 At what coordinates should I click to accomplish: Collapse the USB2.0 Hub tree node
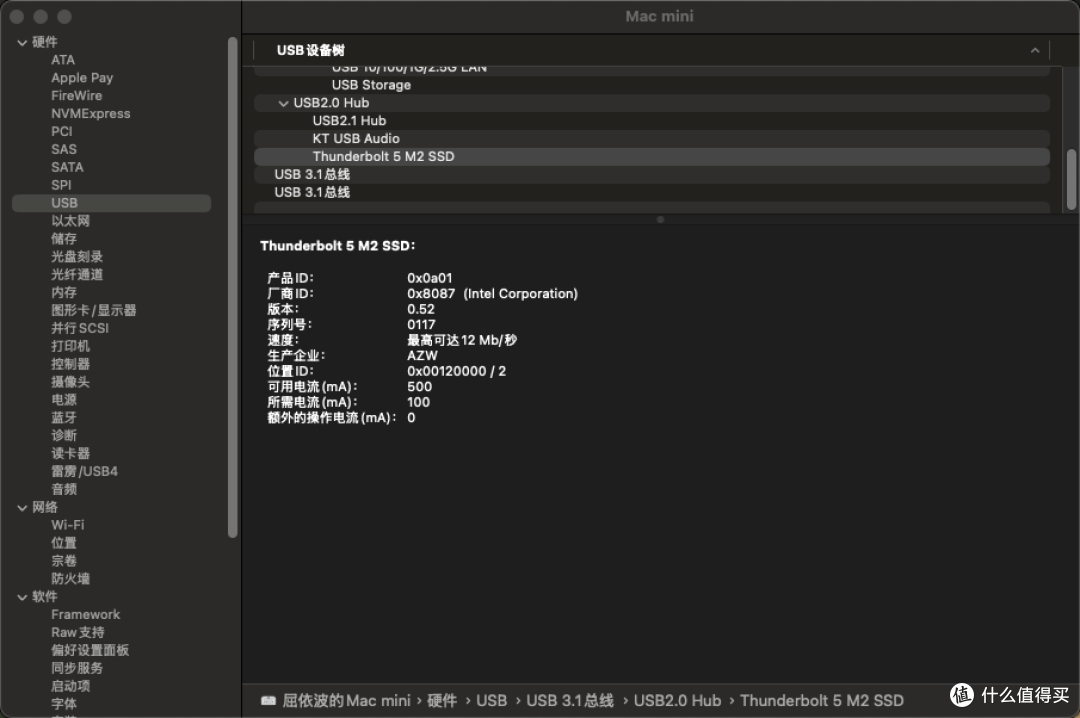click(x=283, y=103)
